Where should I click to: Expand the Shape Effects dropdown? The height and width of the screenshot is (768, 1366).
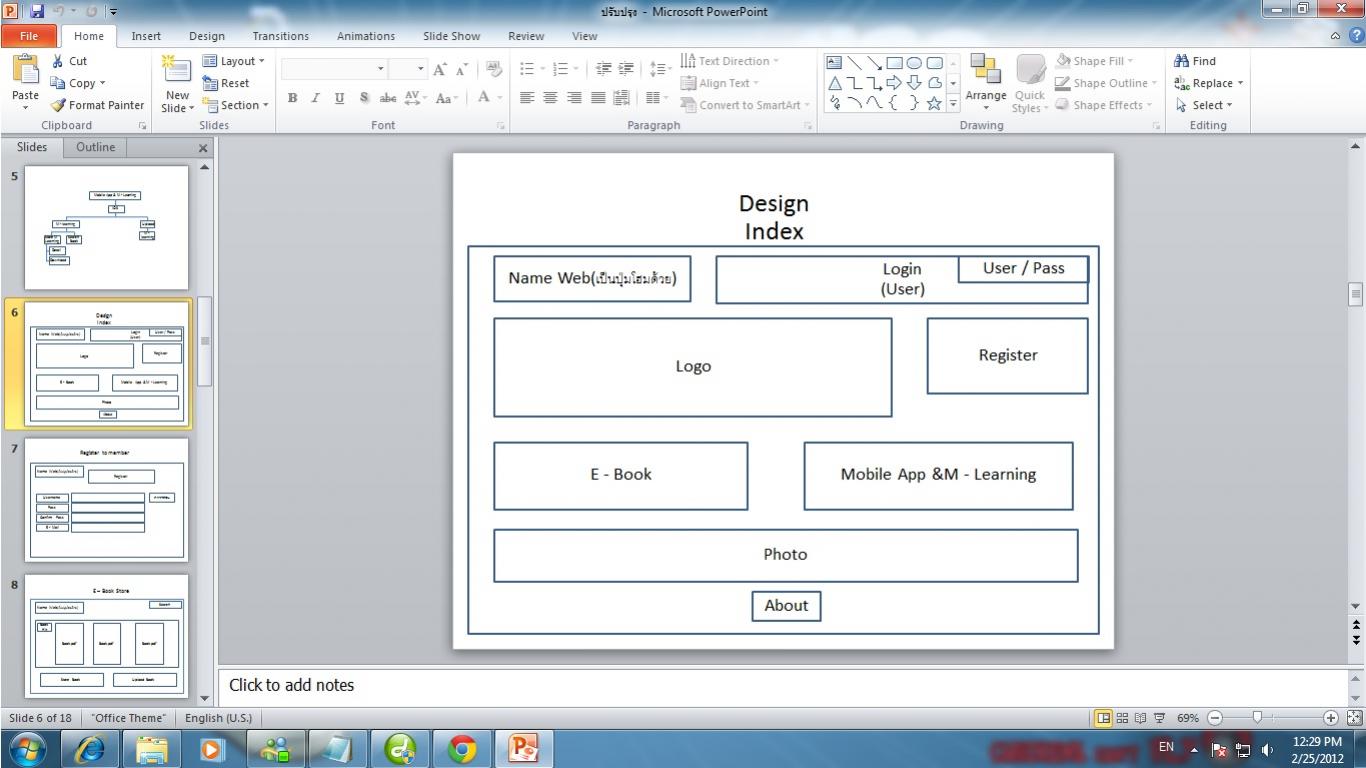[x=1106, y=105]
